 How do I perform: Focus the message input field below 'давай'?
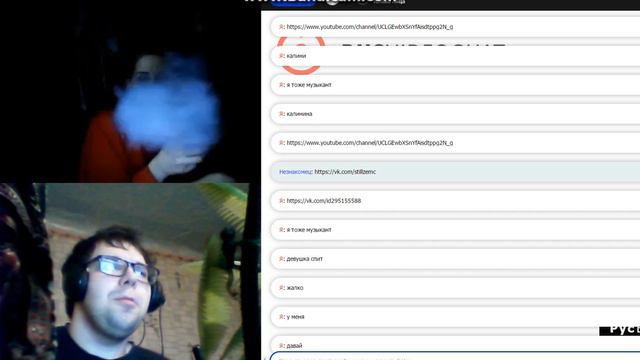455,356
